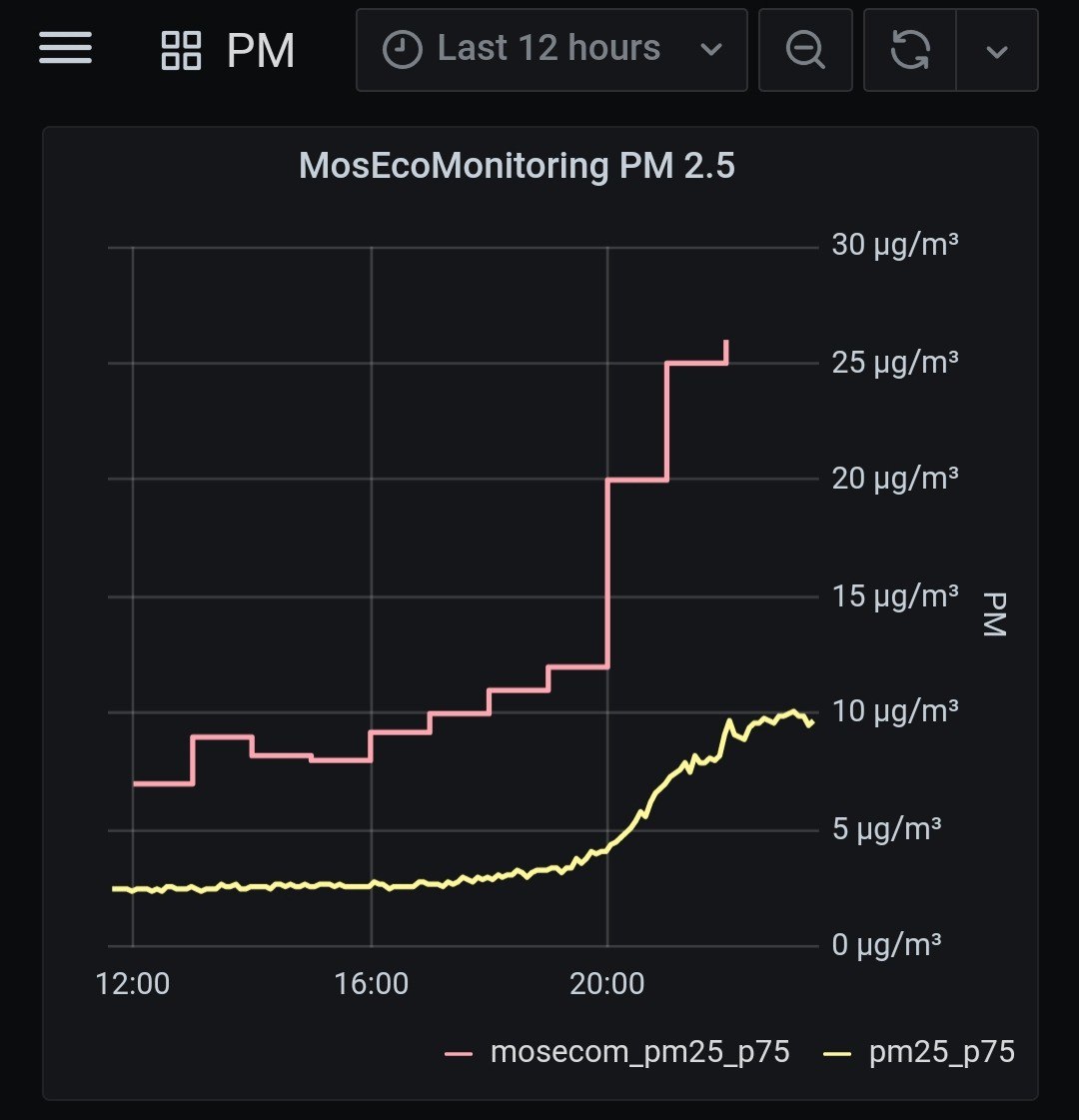Click the clock icon in time picker

click(x=402, y=50)
